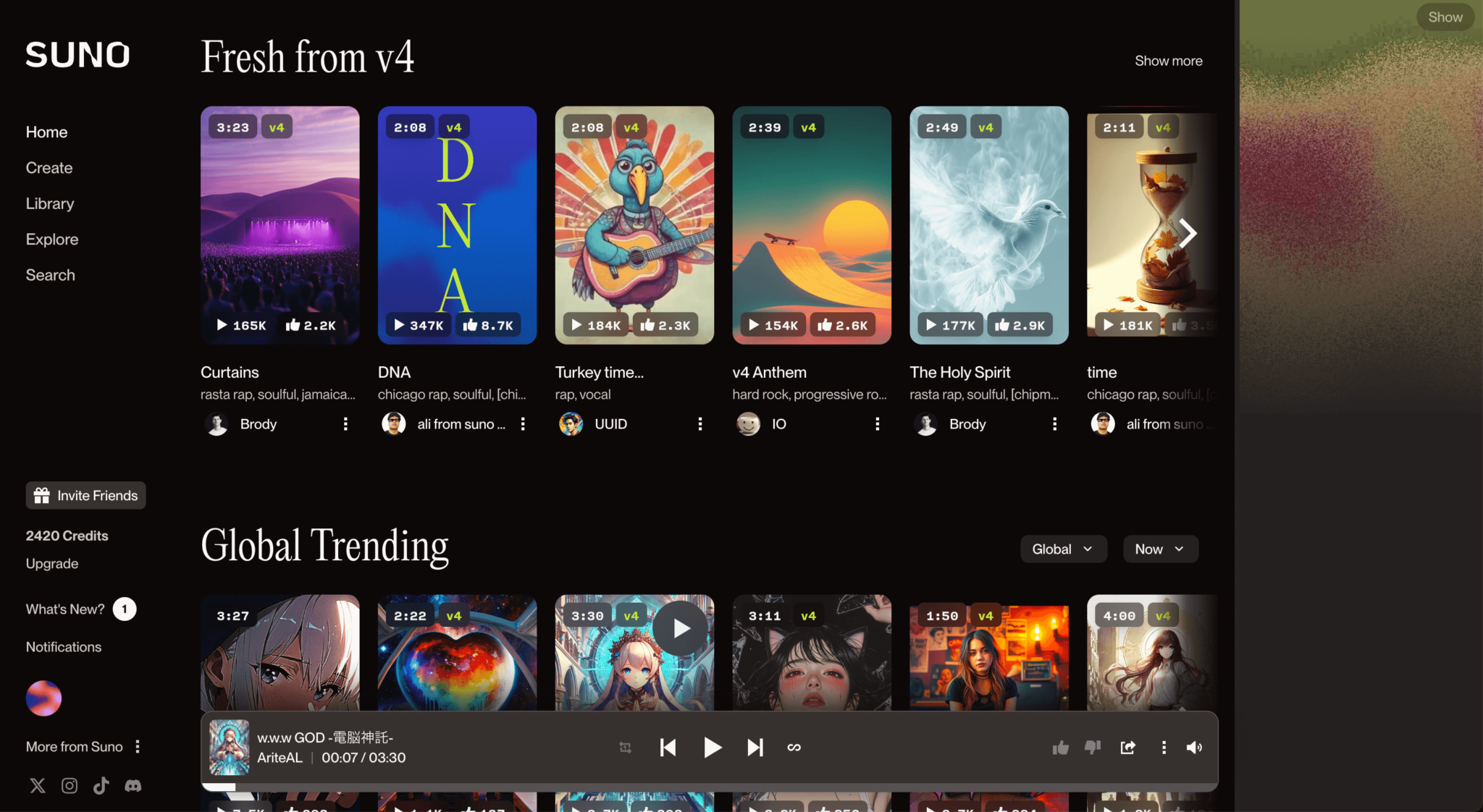This screenshot has height=812, width=1483.
Task: Share the currently playing song
Action: 1127,748
